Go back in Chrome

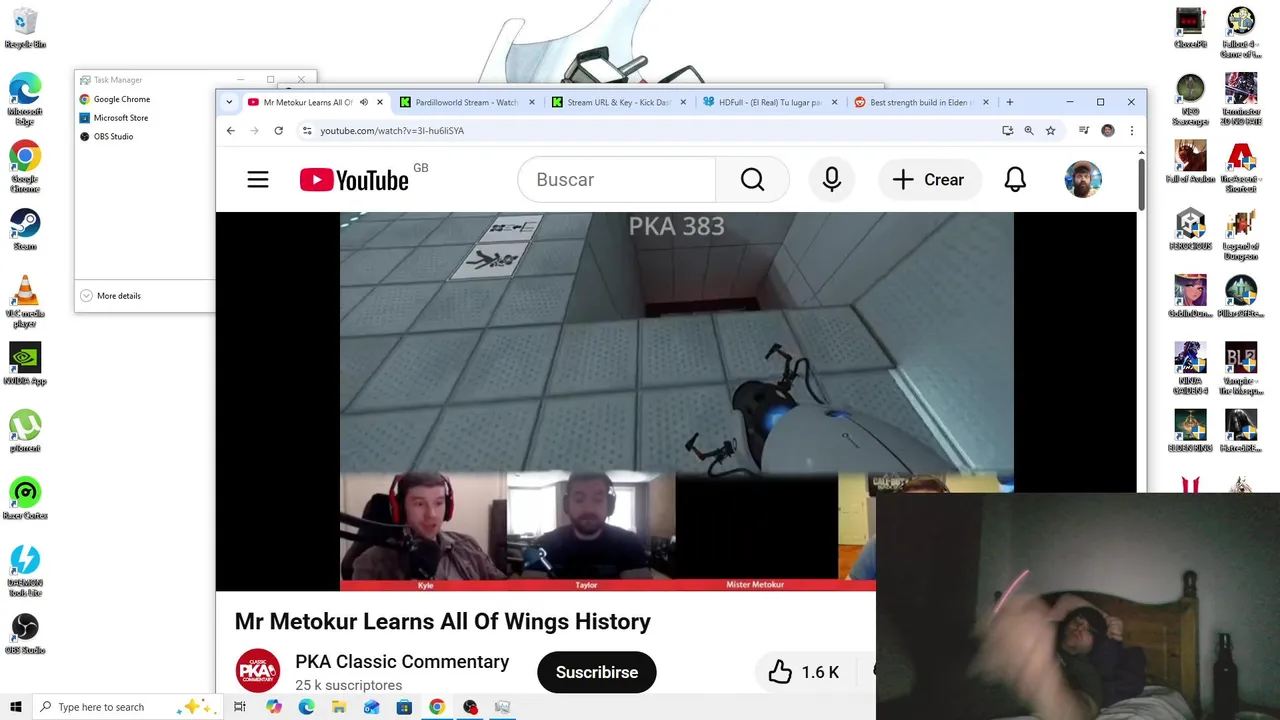pyautogui.click(x=231, y=131)
